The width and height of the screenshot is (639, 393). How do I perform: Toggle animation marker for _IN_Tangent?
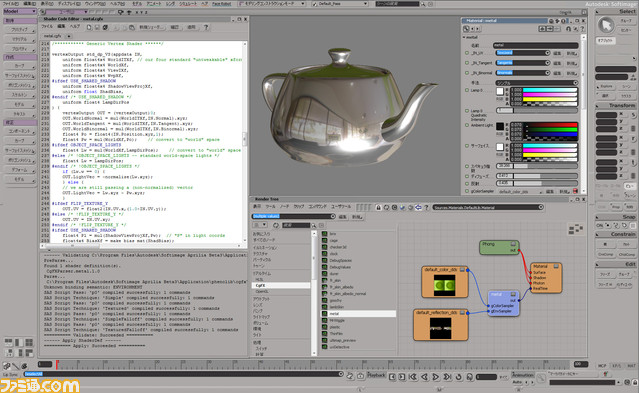pos(467,63)
